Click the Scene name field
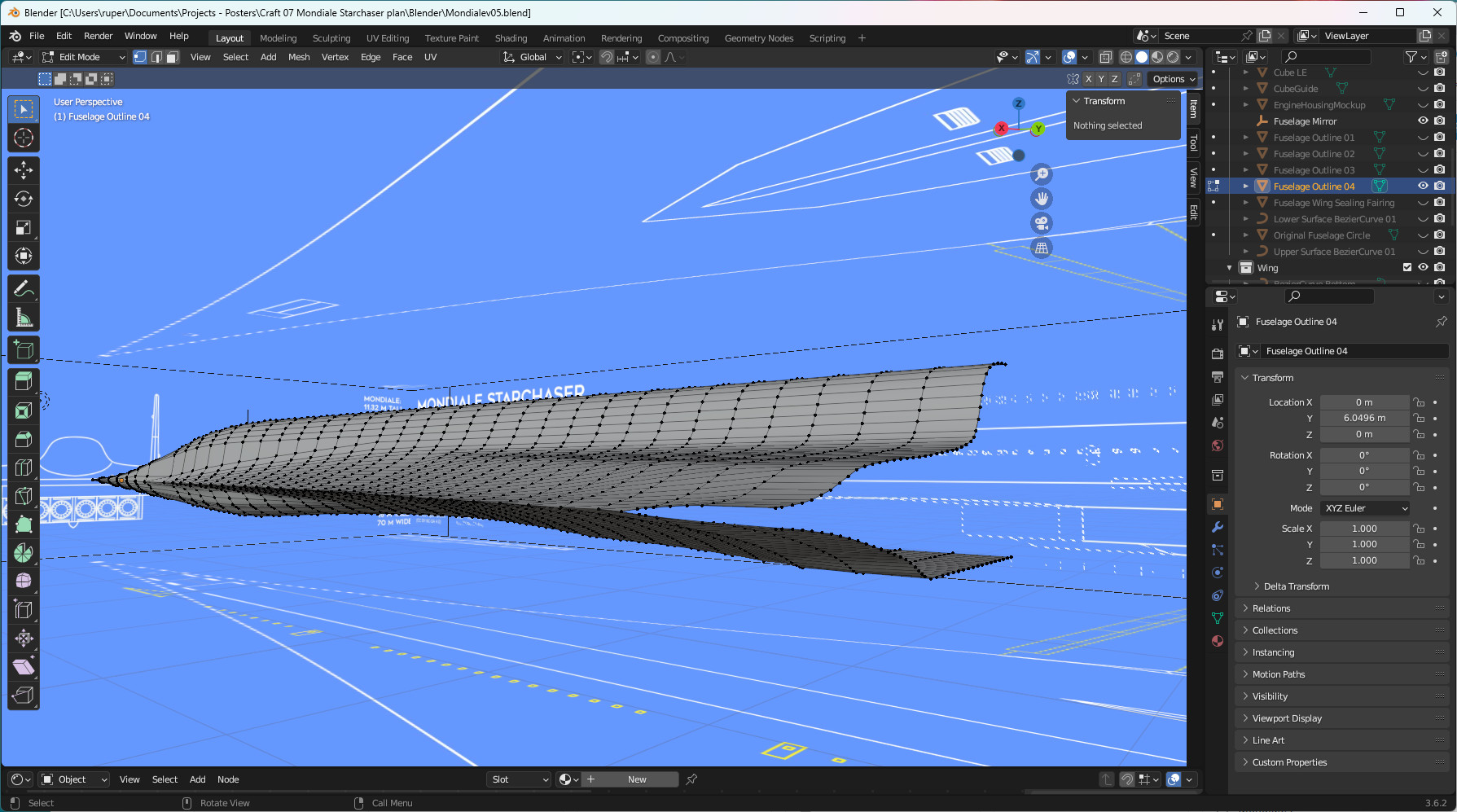Image resolution: width=1457 pixels, height=812 pixels. click(x=1199, y=36)
